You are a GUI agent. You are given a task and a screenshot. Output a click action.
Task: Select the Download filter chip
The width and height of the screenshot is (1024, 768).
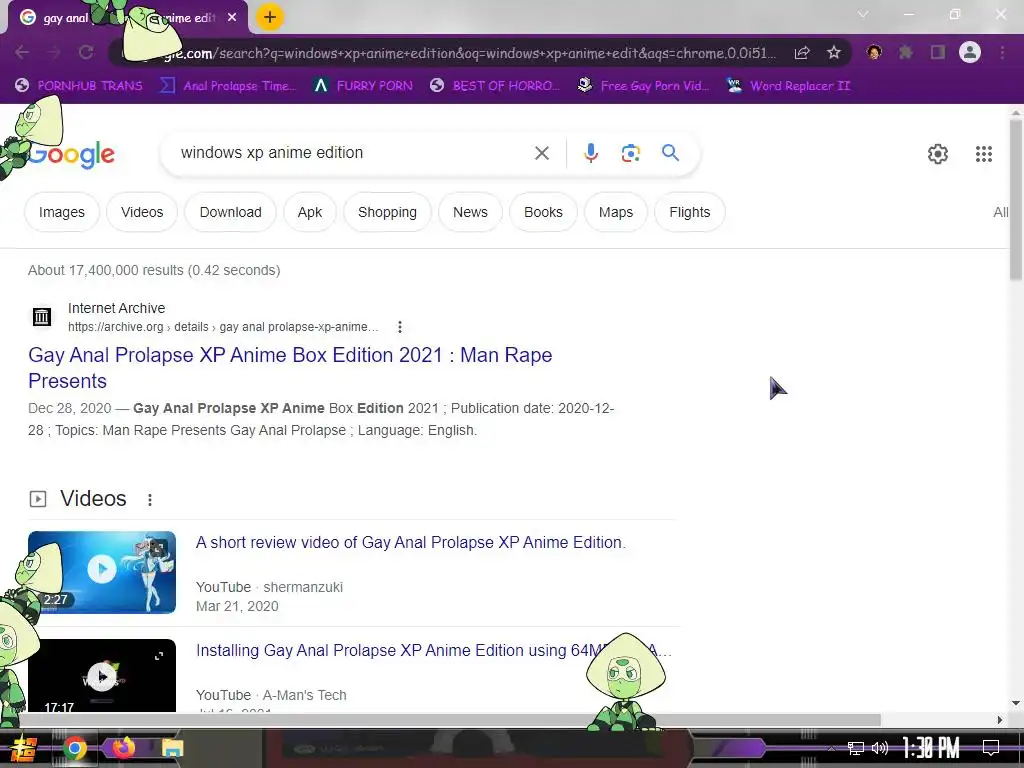[x=231, y=212]
